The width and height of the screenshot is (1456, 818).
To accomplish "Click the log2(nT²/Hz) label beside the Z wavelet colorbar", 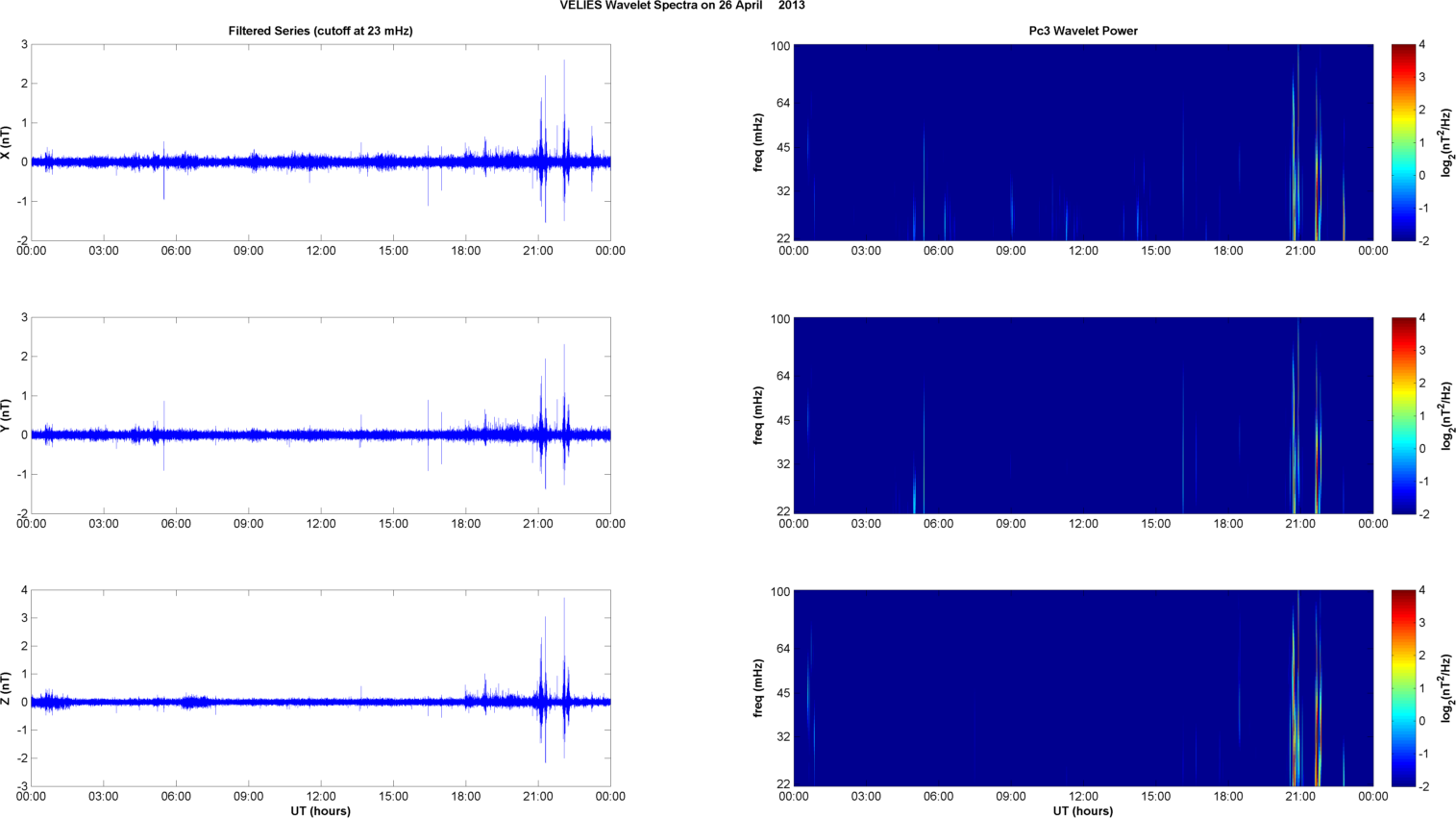I will (1447, 688).
